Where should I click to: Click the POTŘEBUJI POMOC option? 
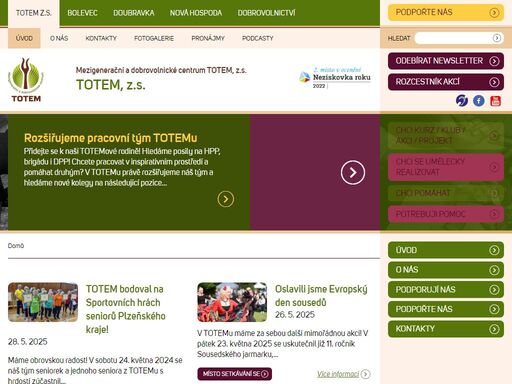tap(446, 214)
